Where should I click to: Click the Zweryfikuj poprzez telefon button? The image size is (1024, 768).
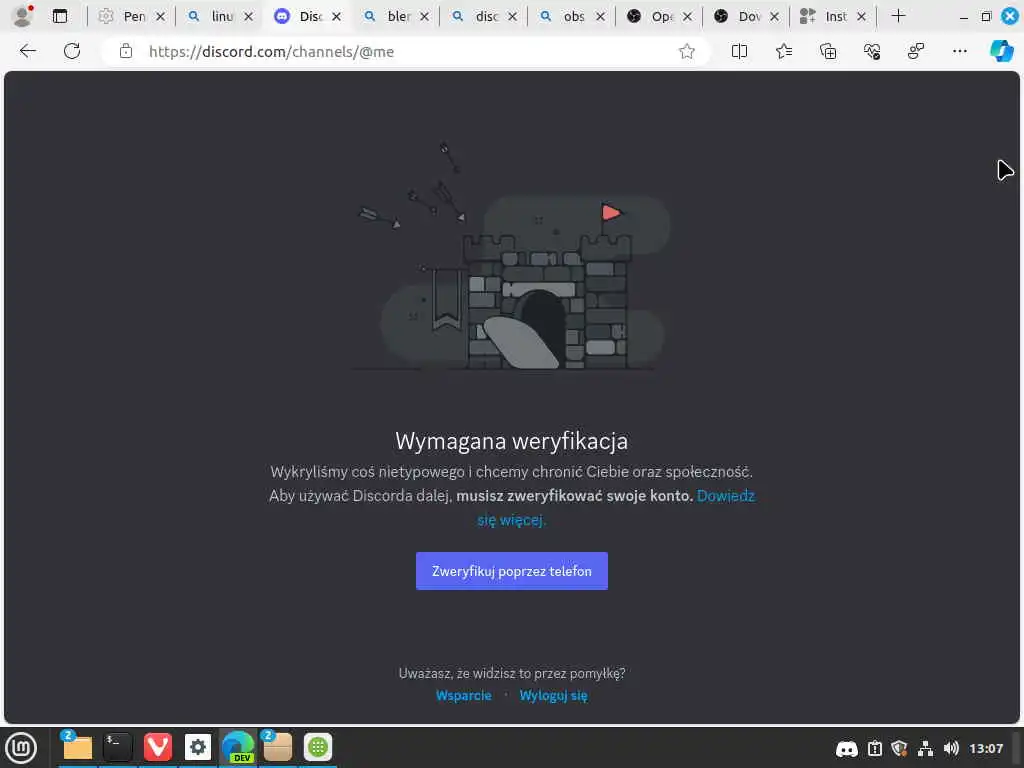click(511, 571)
